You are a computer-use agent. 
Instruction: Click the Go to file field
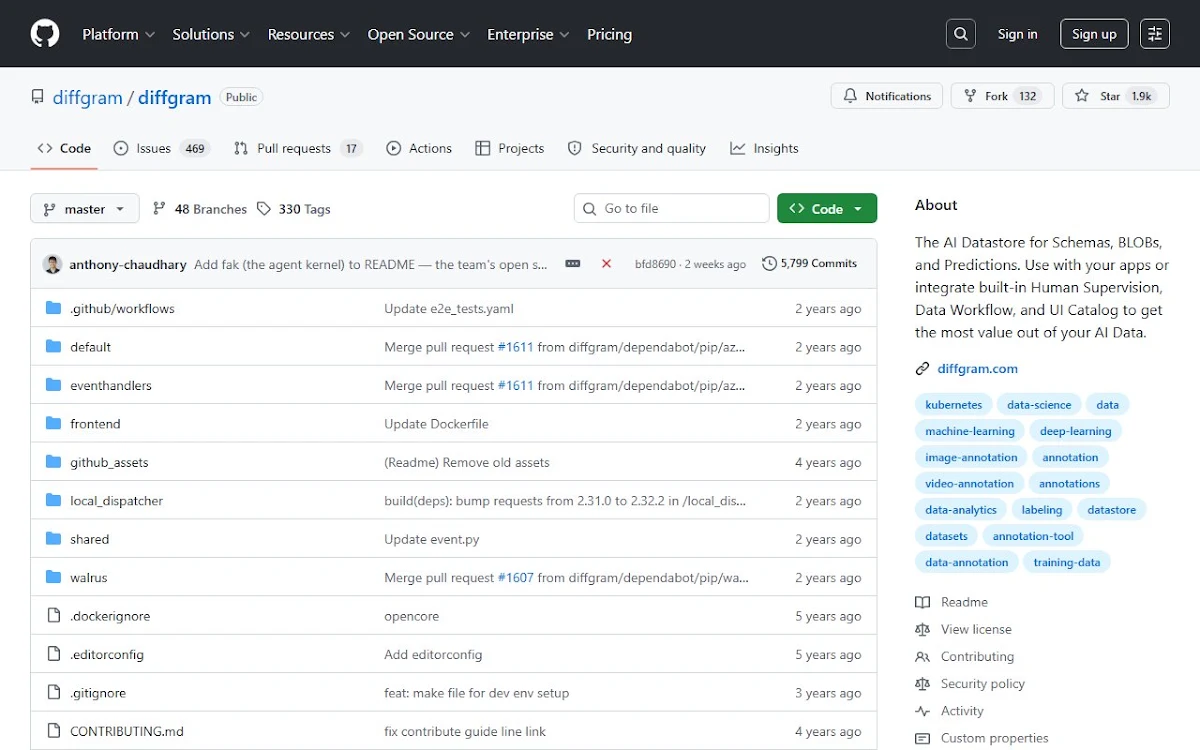[672, 209]
